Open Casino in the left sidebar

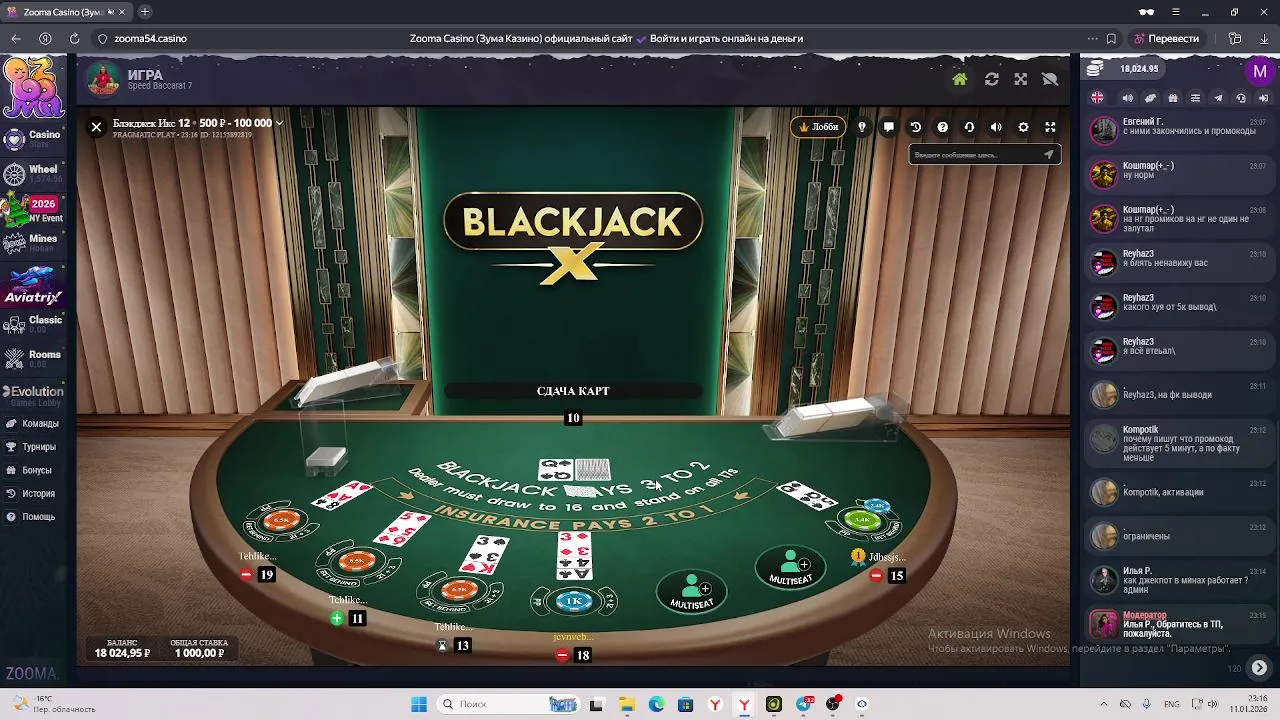click(x=32, y=138)
